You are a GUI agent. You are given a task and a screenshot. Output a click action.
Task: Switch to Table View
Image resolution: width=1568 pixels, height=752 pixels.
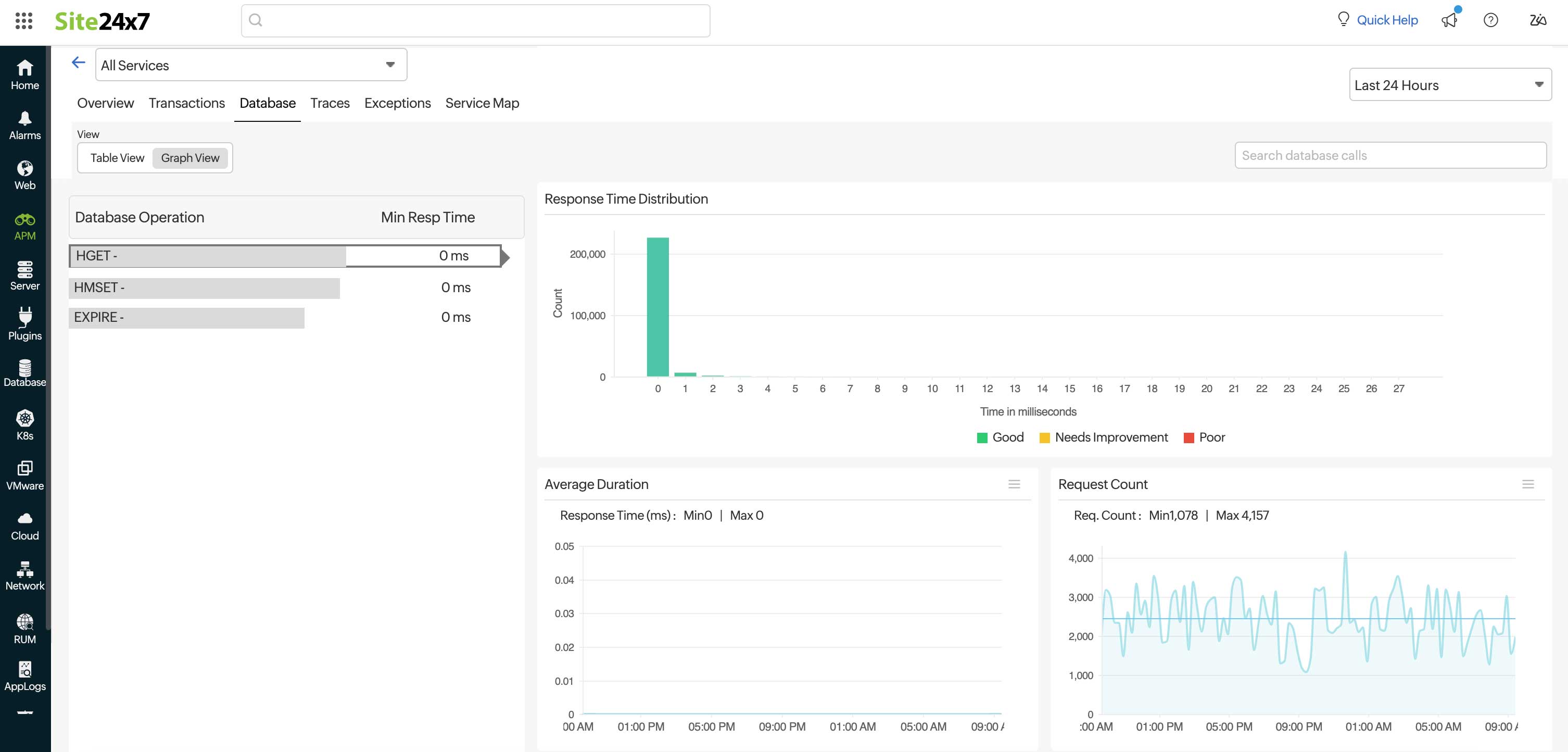coord(118,158)
